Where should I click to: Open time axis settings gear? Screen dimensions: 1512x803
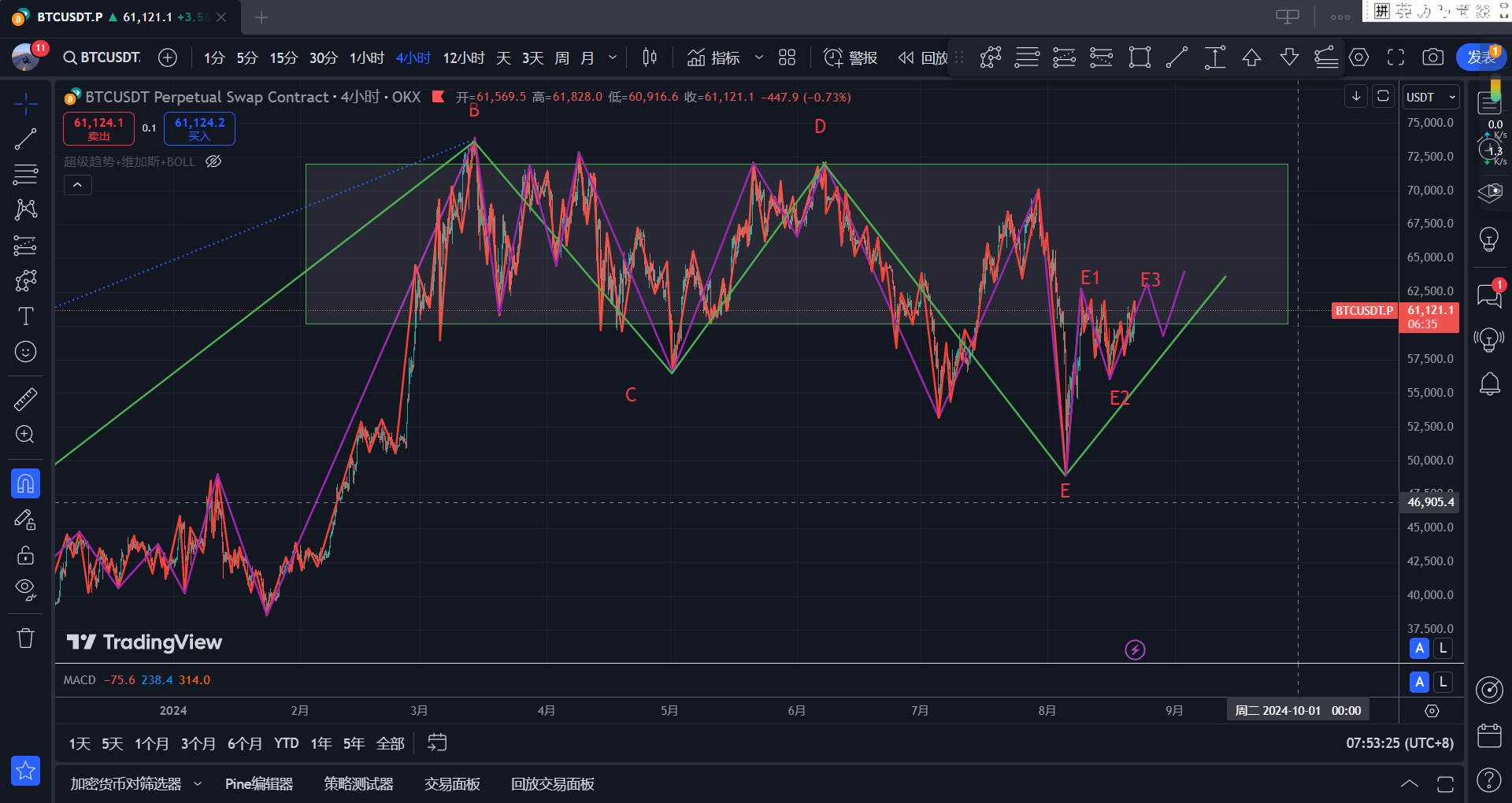pos(1432,711)
